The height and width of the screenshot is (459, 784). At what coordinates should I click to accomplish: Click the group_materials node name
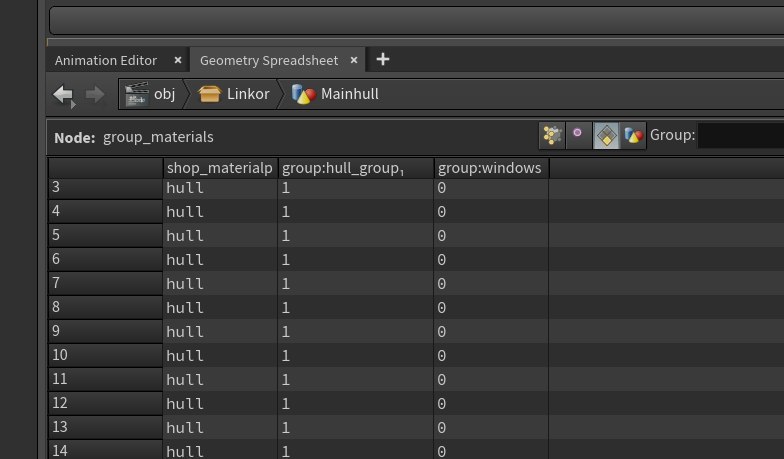pos(158,137)
